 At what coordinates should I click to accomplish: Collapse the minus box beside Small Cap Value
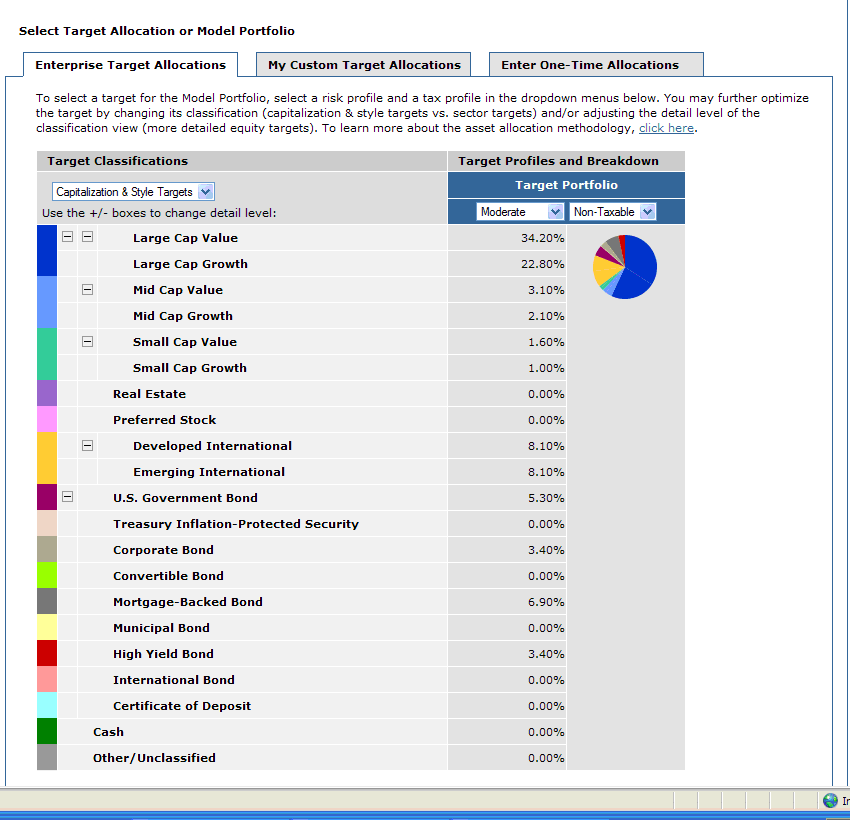[x=87, y=342]
